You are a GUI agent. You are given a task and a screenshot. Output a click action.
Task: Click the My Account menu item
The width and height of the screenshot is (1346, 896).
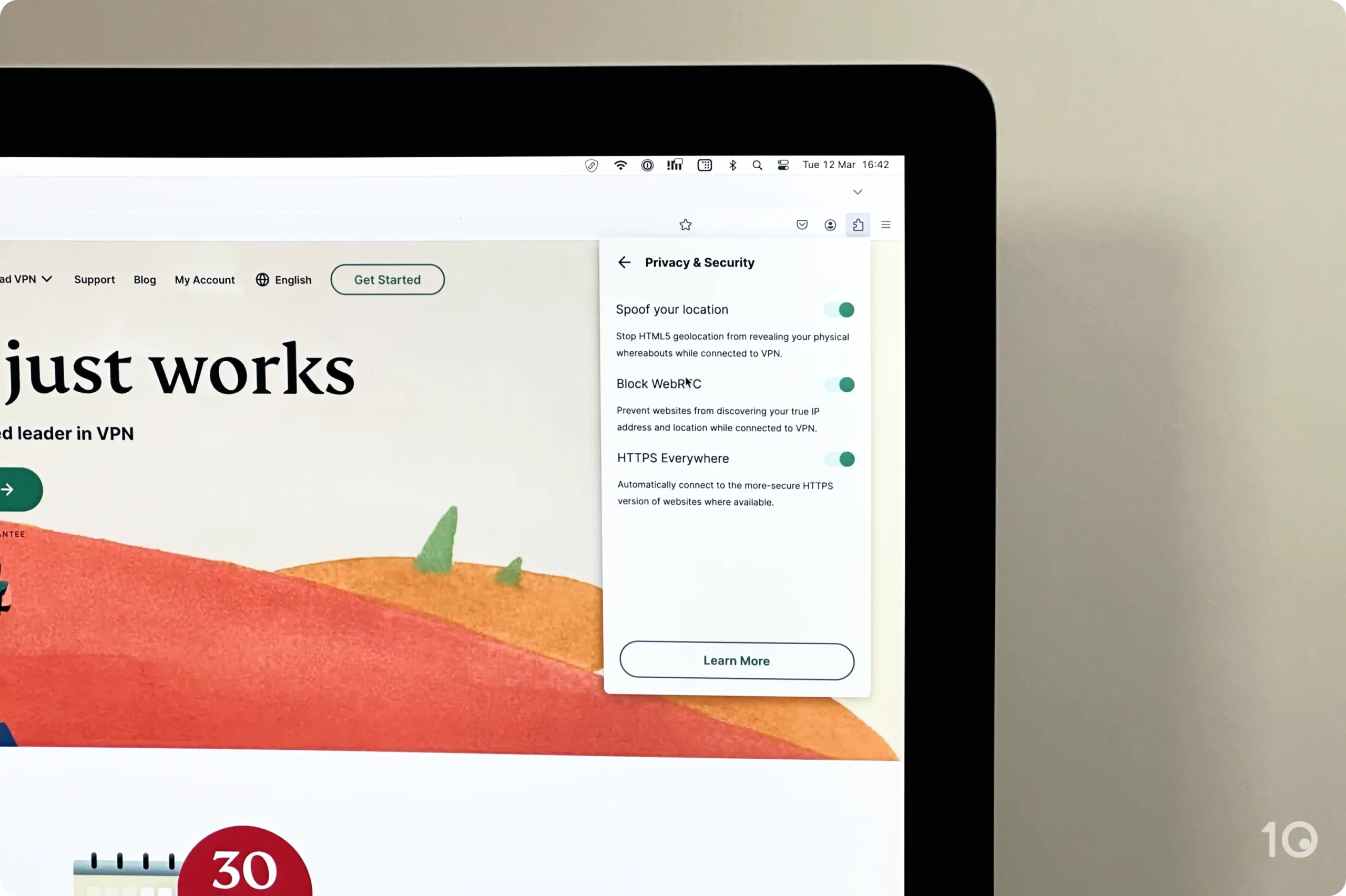point(204,279)
